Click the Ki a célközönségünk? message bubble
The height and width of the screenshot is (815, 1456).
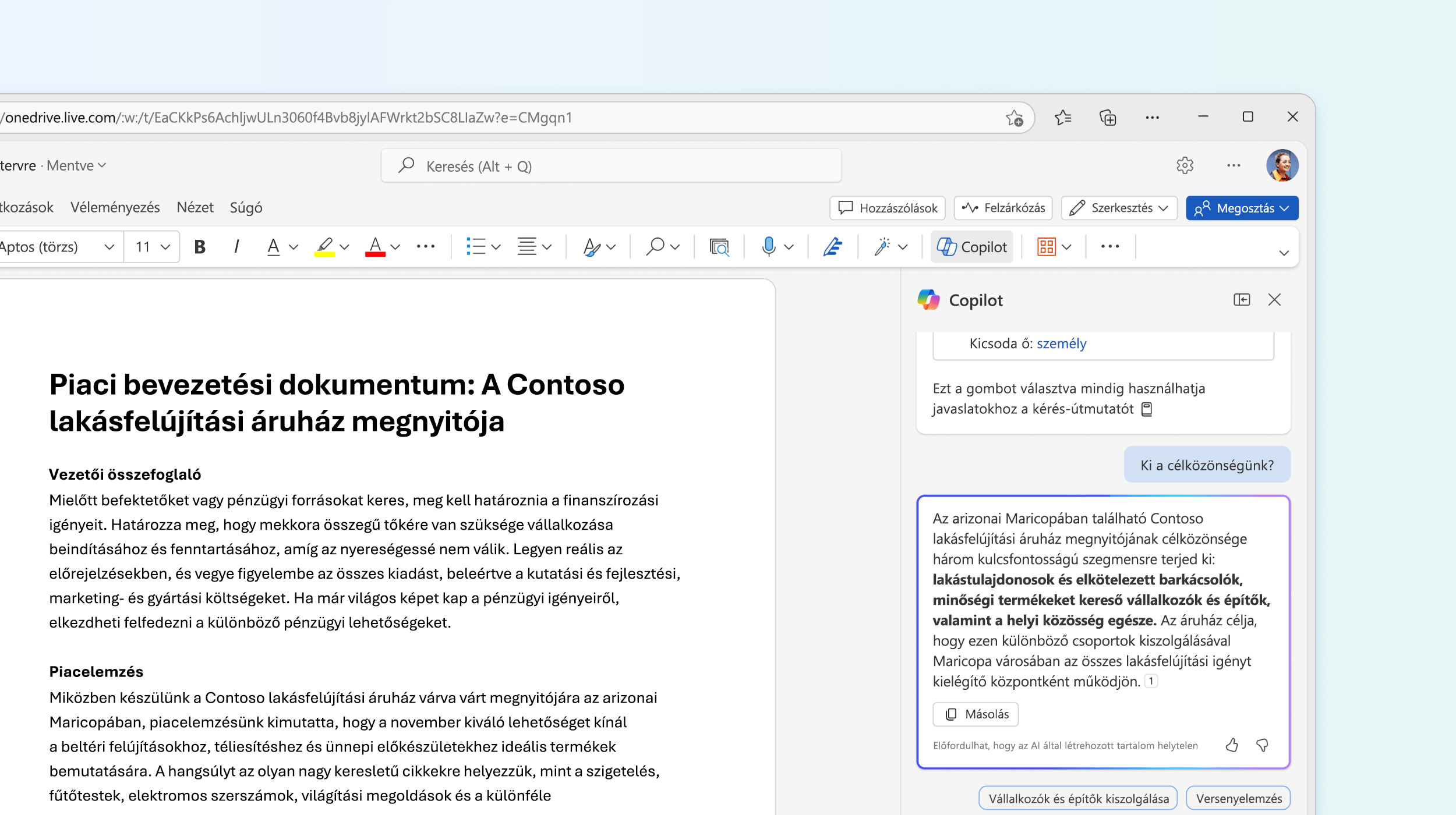[1207, 465]
